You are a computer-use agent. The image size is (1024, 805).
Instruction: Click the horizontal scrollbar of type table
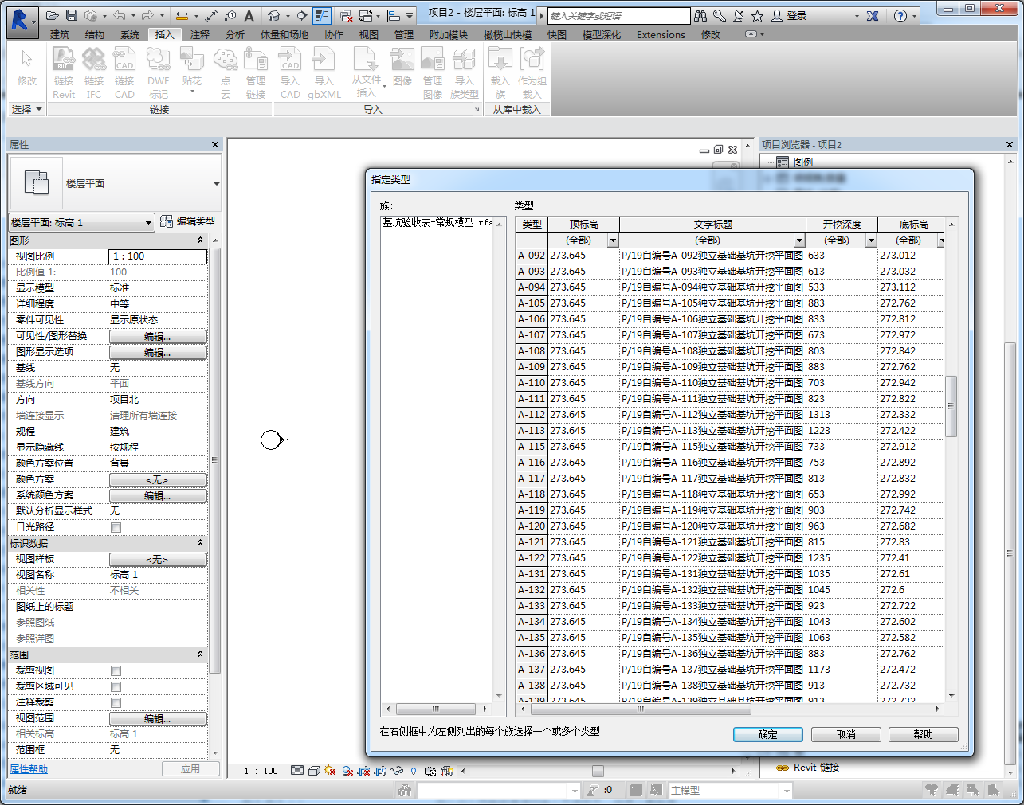click(x=640, y=708)
